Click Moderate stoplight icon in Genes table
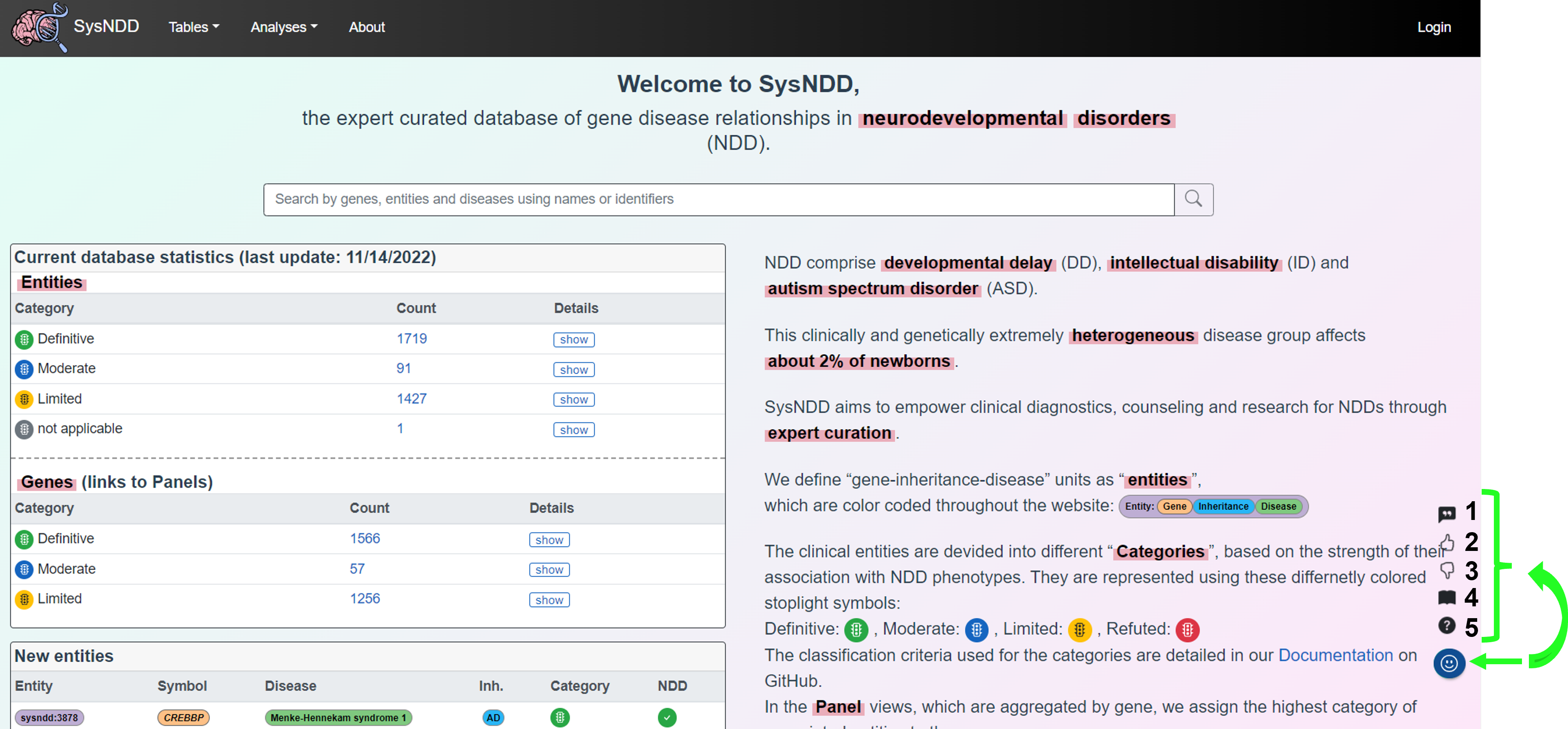This screenshot has height=729, width=1568. 24,569
